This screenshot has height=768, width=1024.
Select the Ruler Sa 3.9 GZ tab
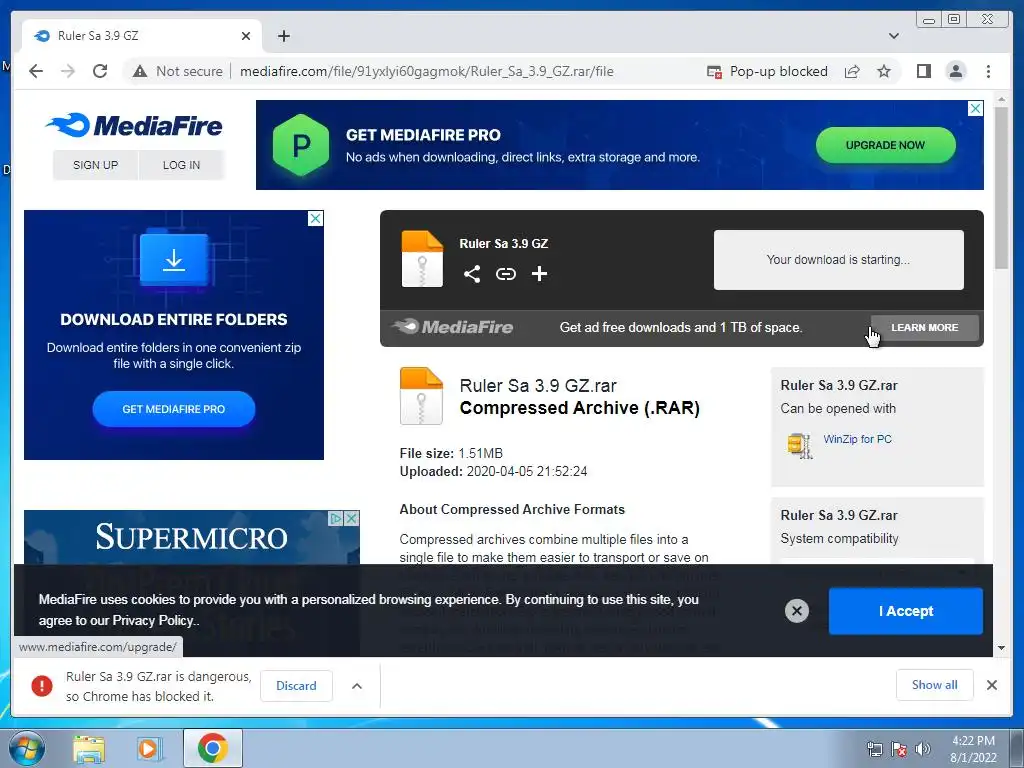pos(142,36)
